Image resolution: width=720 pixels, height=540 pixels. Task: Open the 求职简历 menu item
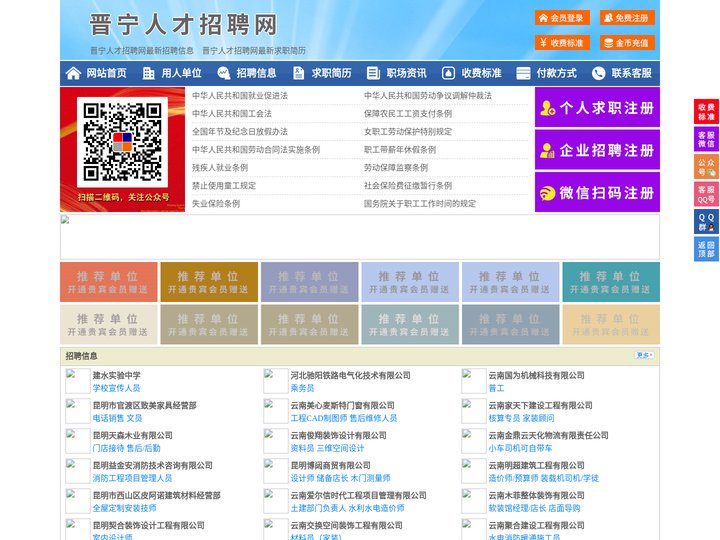332,73
